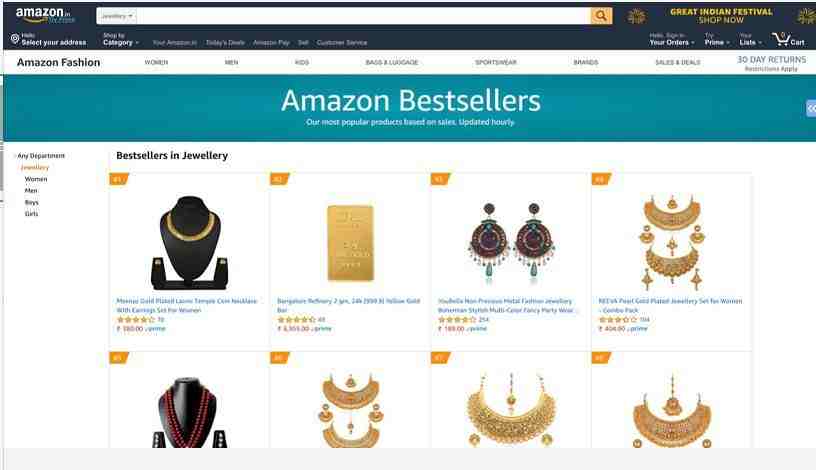The width and height of the screenshot is (816, 470).
Task: Open the Jewellery search category dropdown
Action: [x=117, y=16]
